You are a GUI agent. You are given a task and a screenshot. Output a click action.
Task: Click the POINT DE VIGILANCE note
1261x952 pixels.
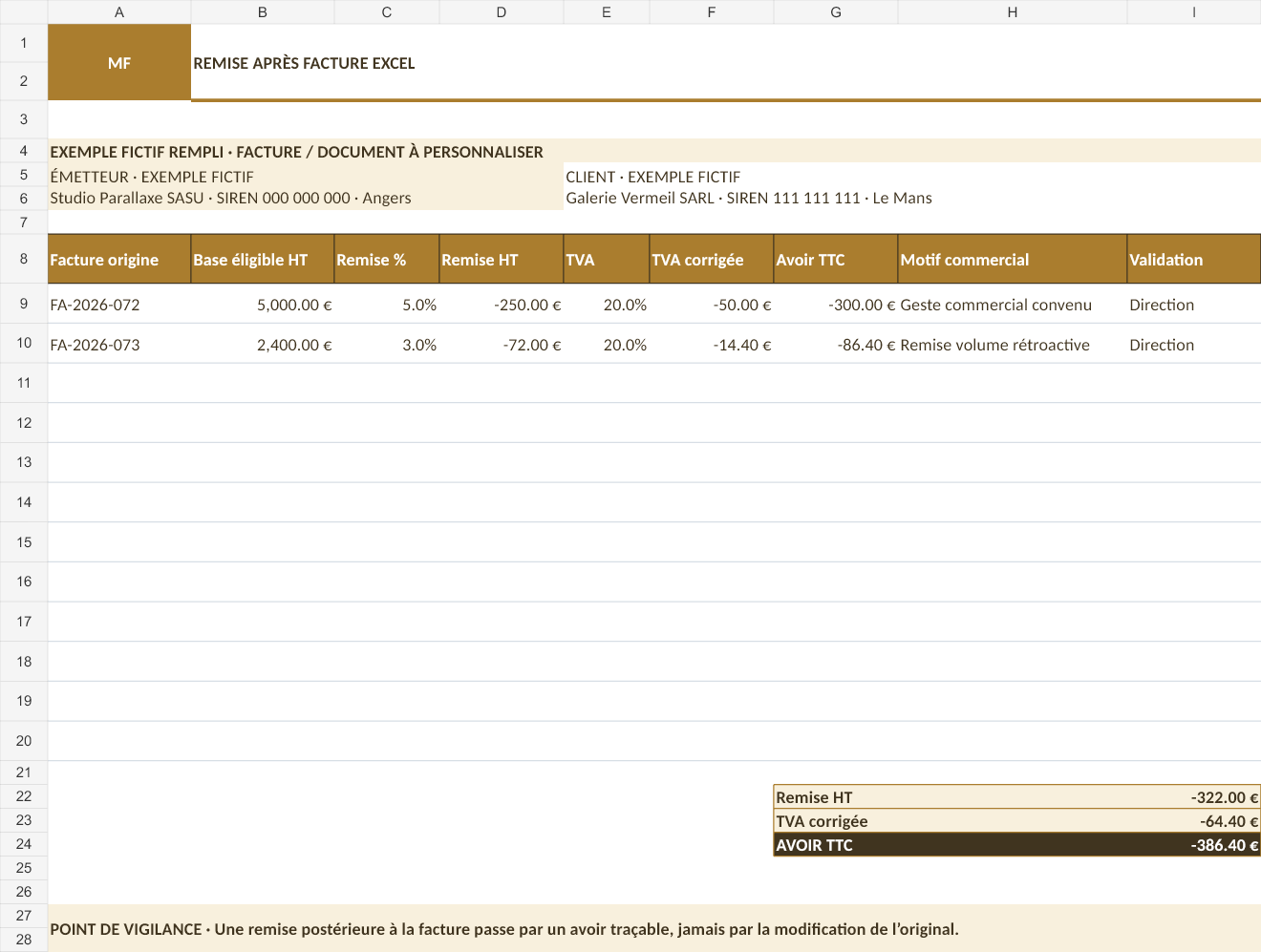654,928
